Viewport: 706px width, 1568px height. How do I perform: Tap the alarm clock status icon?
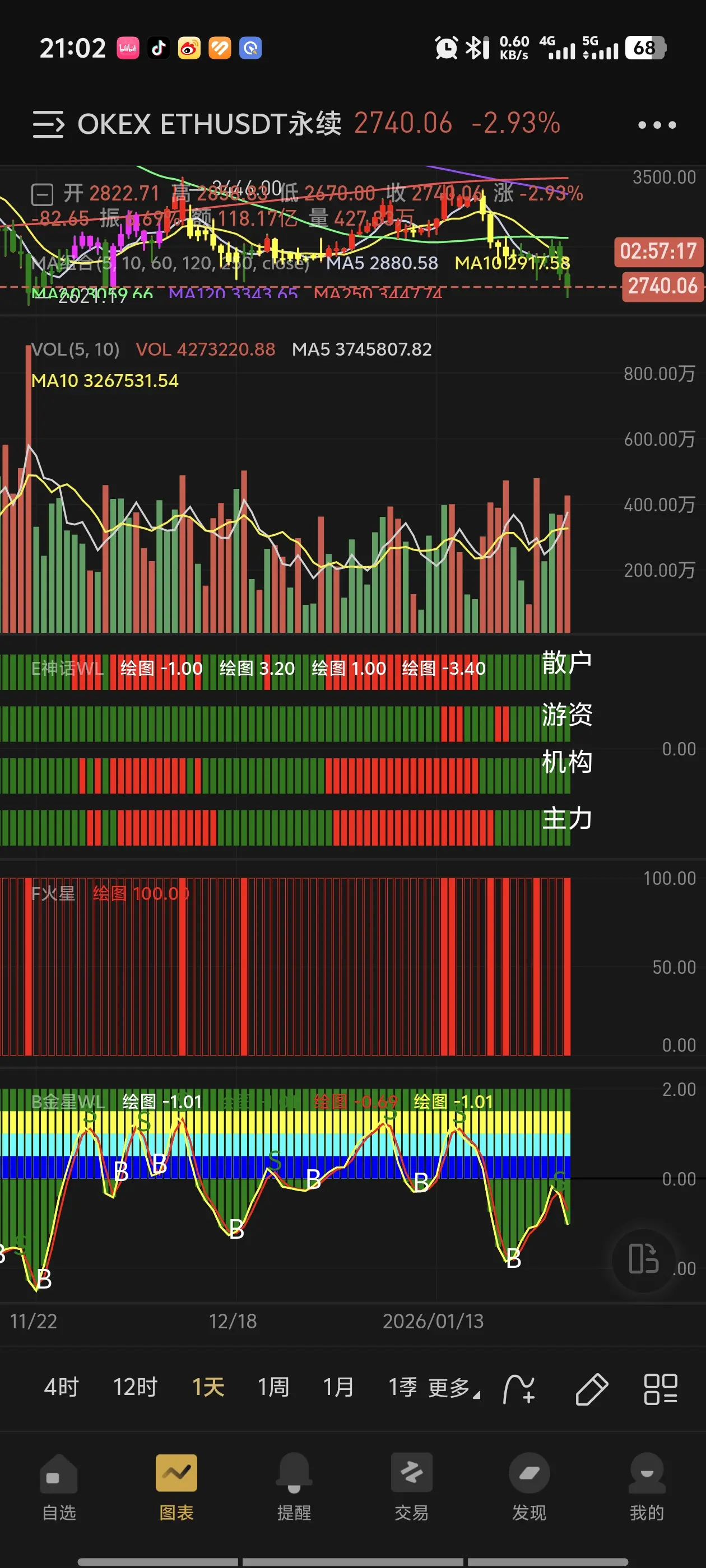click(x=446, y=48)
